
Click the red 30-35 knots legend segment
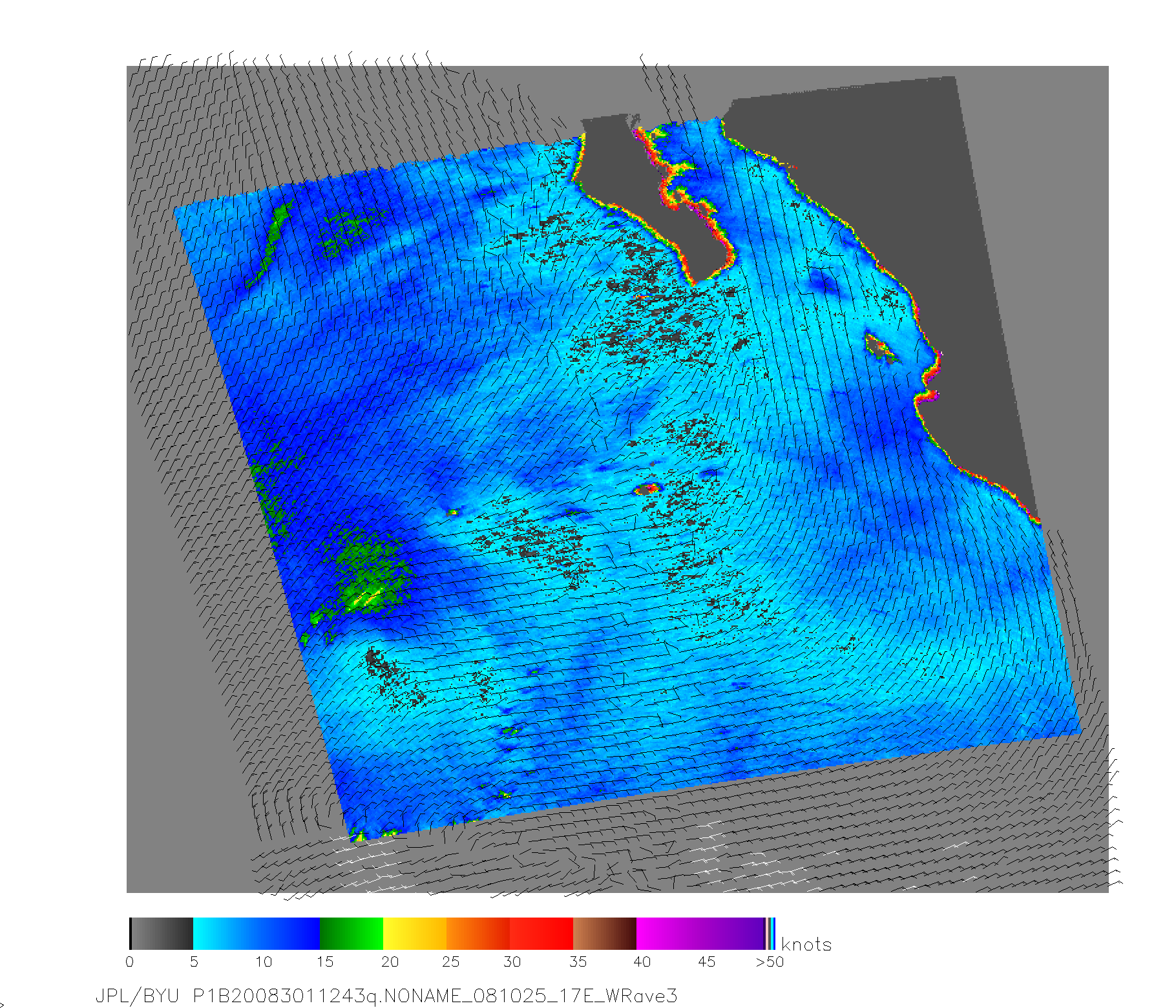tap(541, 933)
